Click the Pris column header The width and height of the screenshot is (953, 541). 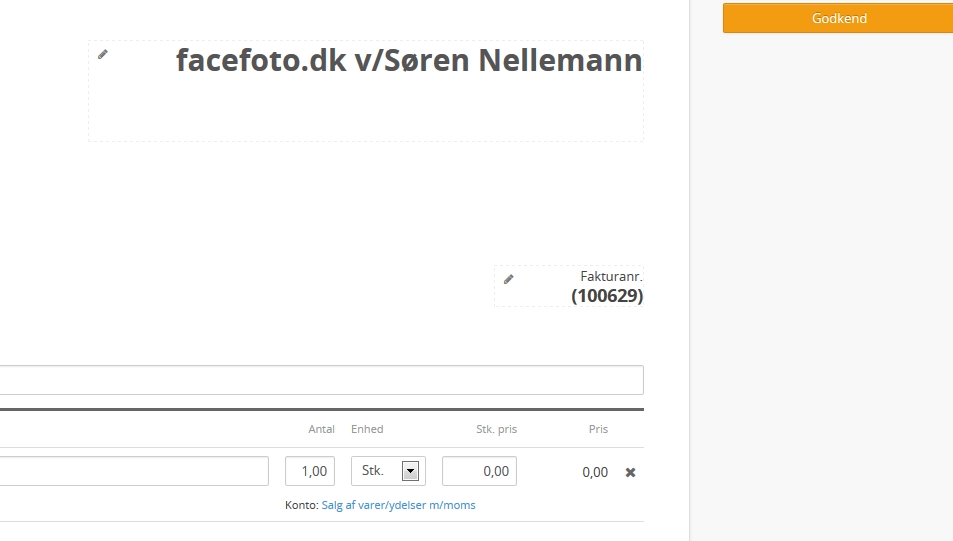(598, 429)
